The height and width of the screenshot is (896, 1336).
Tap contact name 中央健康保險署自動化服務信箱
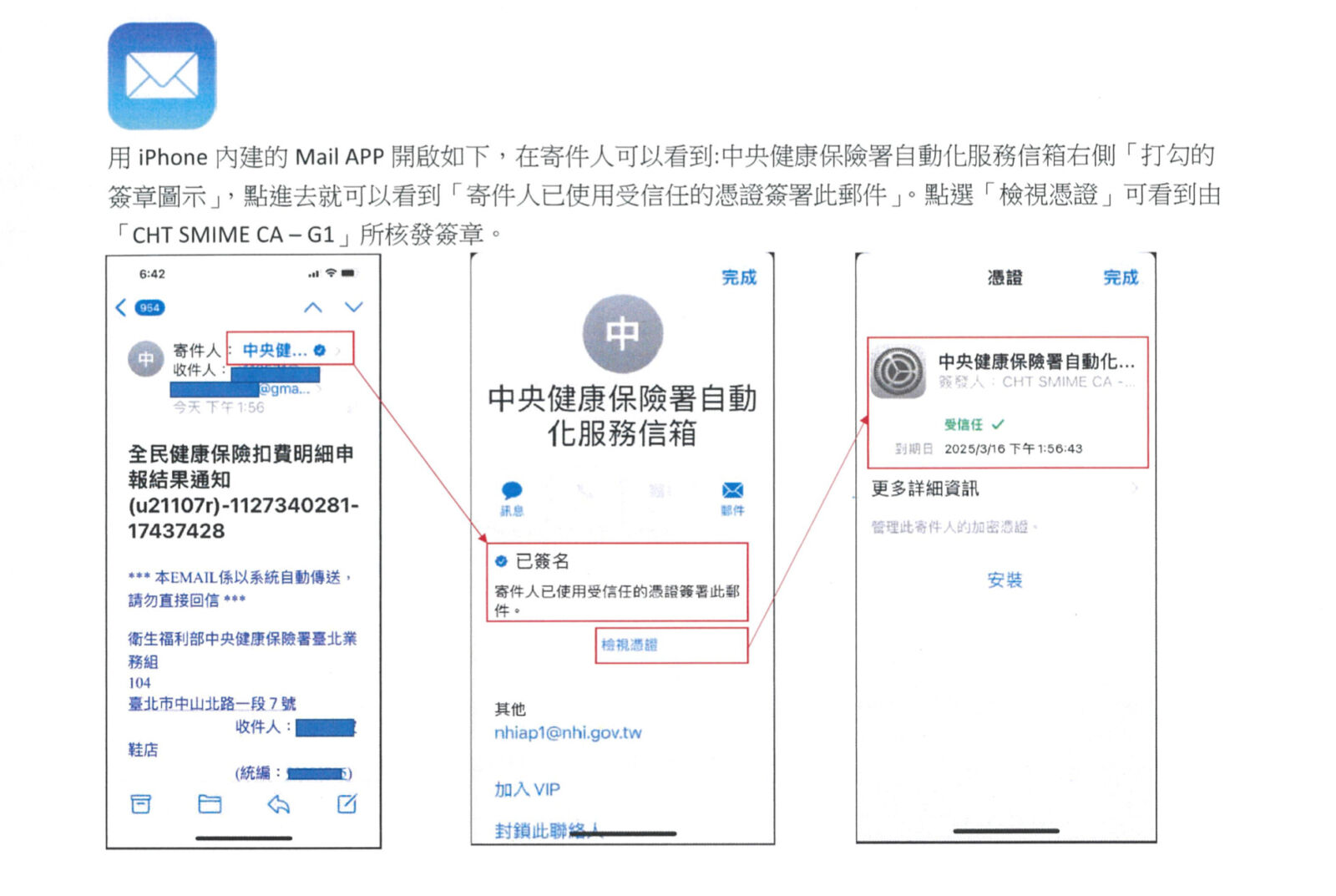point(623,415)
